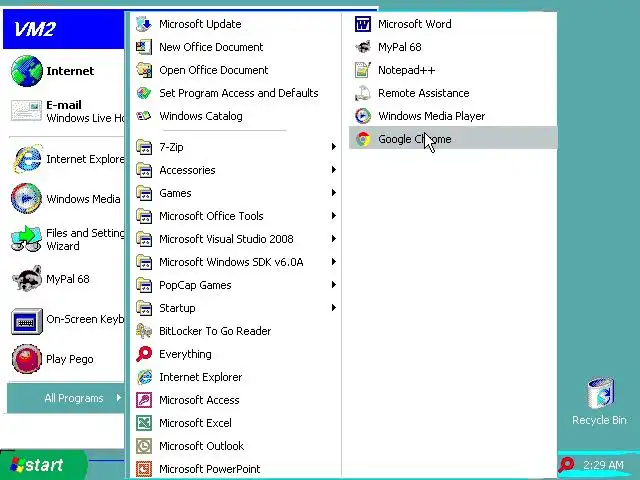Expand the PopCap Games submenu arrow
The height and width of the screenshot is (480, 640).
333,285
